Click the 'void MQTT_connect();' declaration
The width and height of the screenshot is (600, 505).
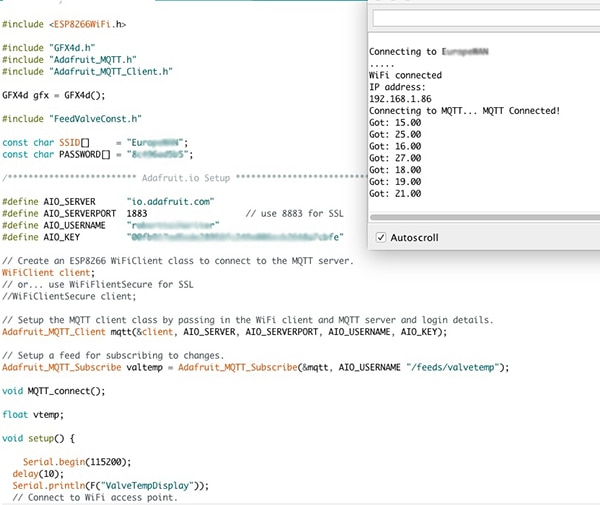pyautogui.click(x=53, y=390)
